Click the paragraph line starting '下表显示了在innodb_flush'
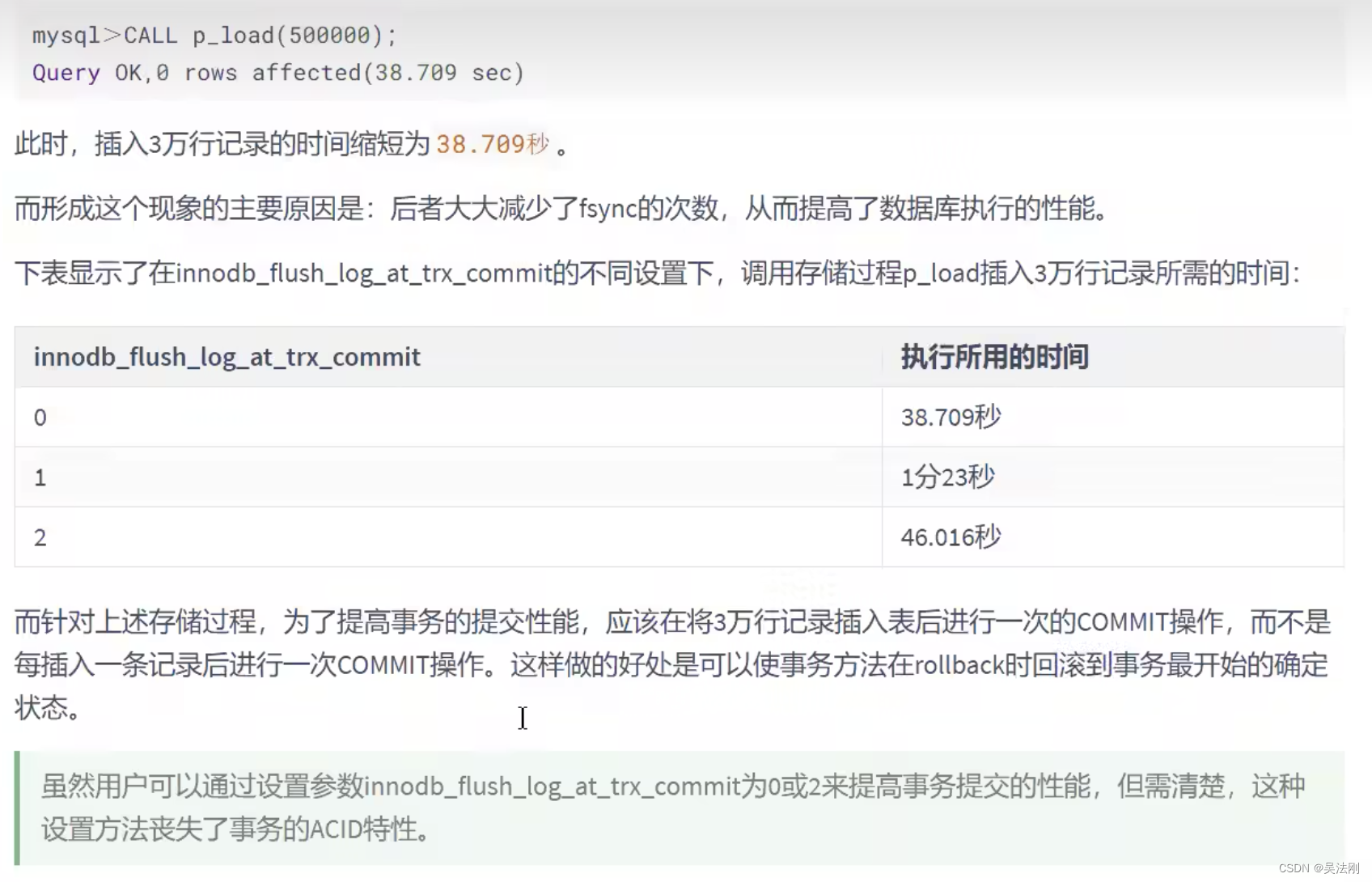 point(657,274)
